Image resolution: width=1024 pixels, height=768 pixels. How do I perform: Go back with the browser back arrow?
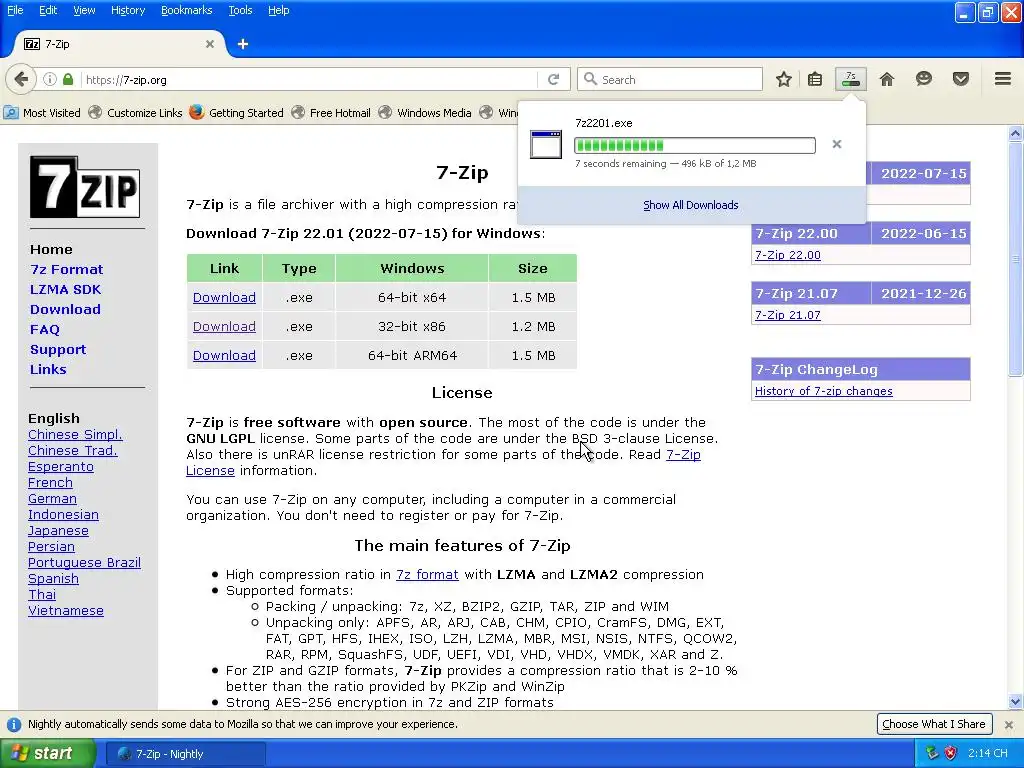[21, 80]
